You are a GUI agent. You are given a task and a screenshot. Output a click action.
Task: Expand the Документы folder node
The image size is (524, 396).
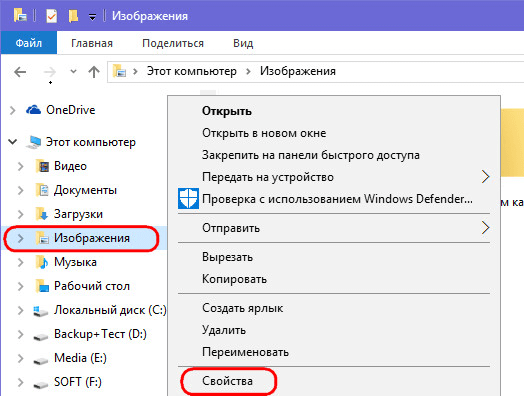click(21, 190)
